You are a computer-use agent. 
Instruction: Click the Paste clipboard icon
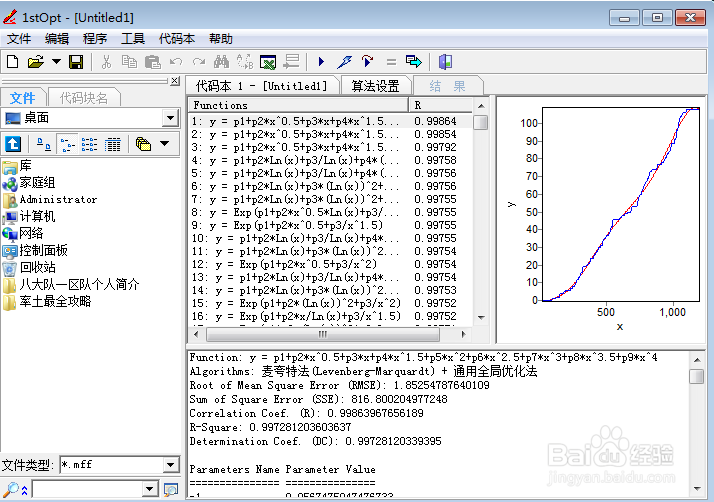(153, 61)
